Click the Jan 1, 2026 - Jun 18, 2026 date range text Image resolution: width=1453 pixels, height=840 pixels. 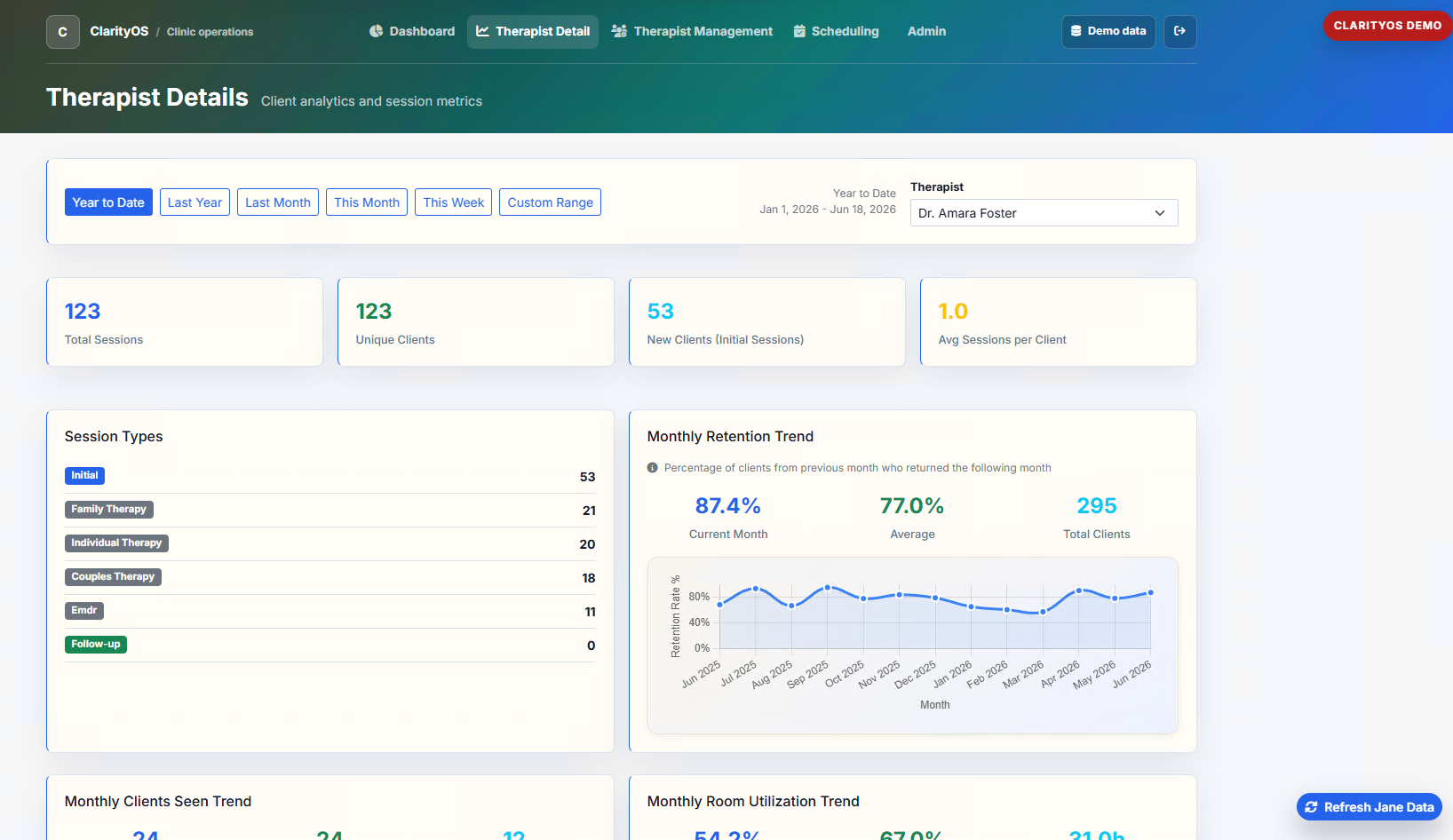click(828, 210)
